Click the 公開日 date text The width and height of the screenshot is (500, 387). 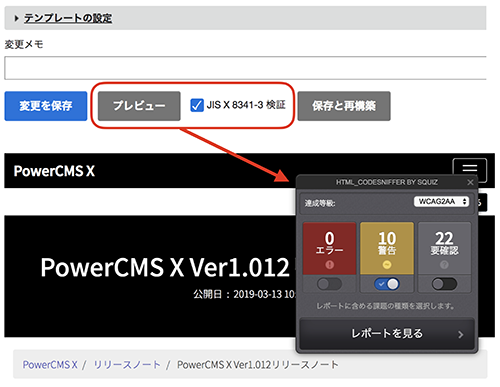pyautogui.click(x=244, y=294)
